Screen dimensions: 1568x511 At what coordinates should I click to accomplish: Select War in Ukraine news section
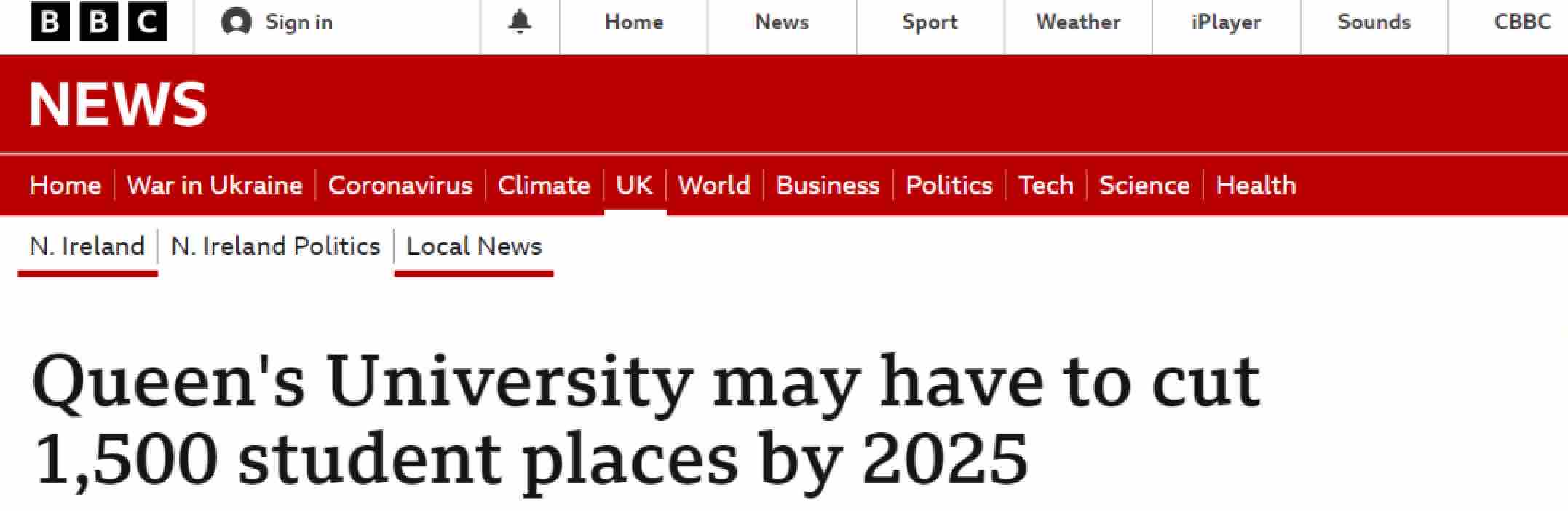coord(214,185)
